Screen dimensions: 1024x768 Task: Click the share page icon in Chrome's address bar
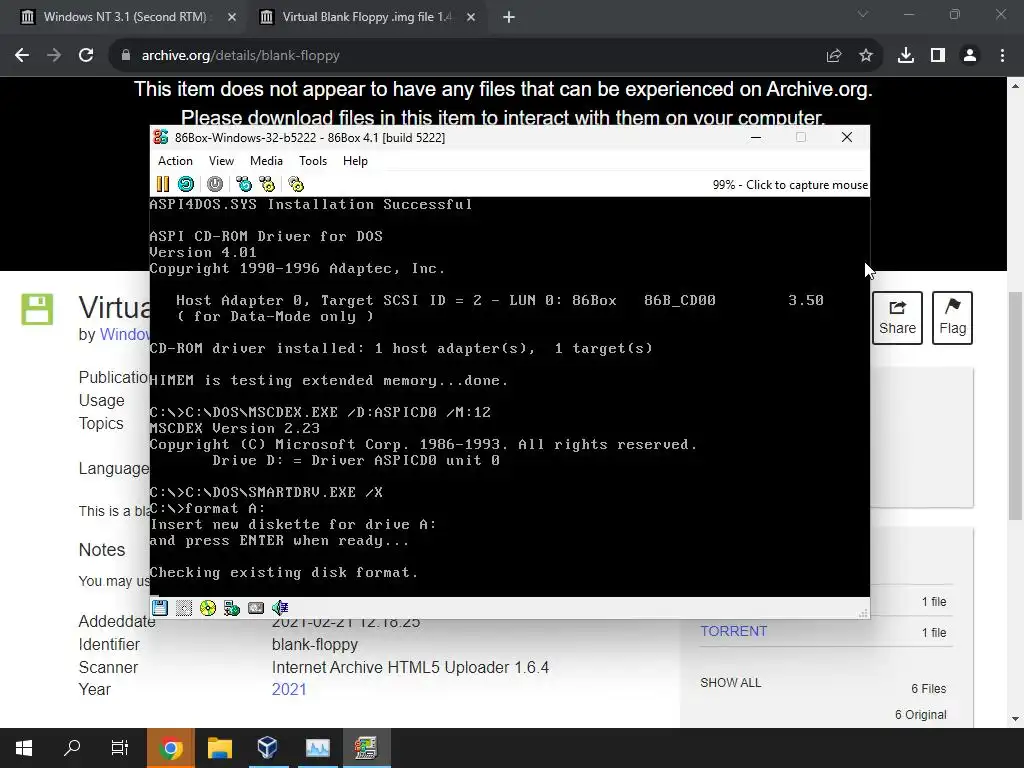click(834, 56)
